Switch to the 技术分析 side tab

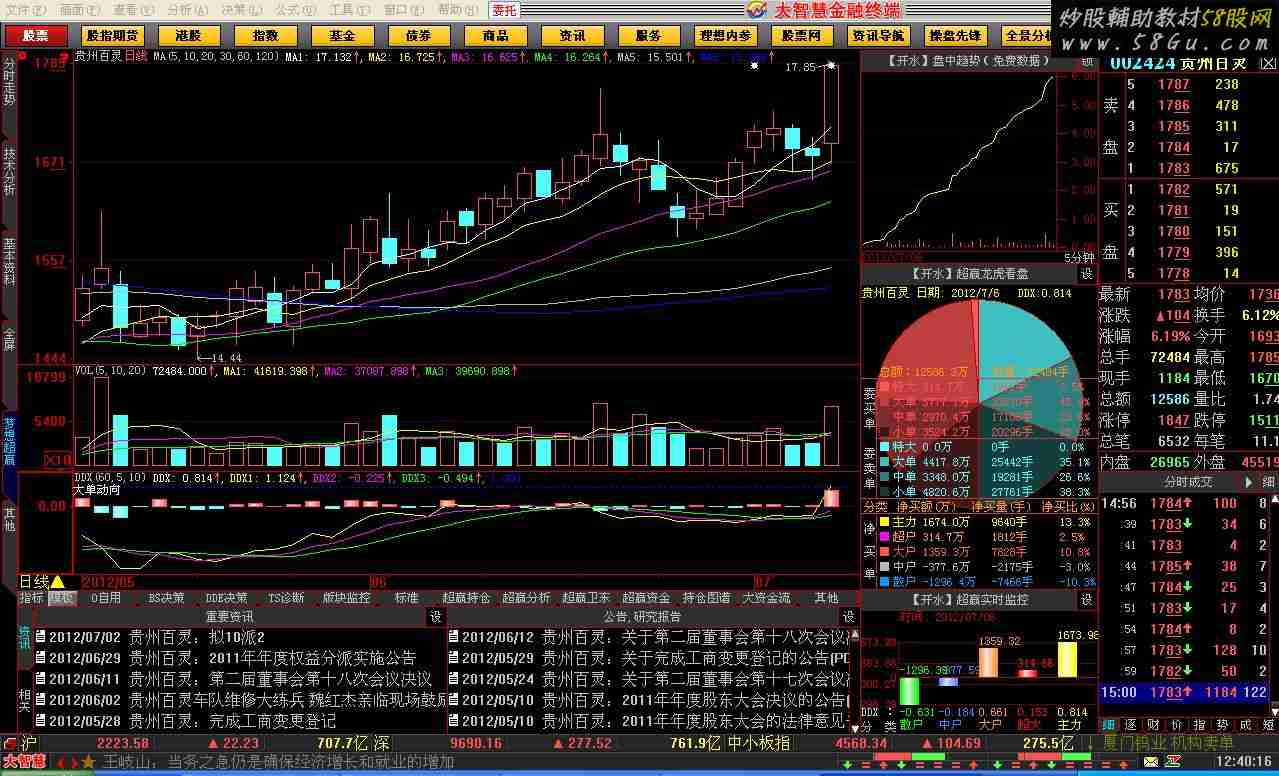pos(9,170)
